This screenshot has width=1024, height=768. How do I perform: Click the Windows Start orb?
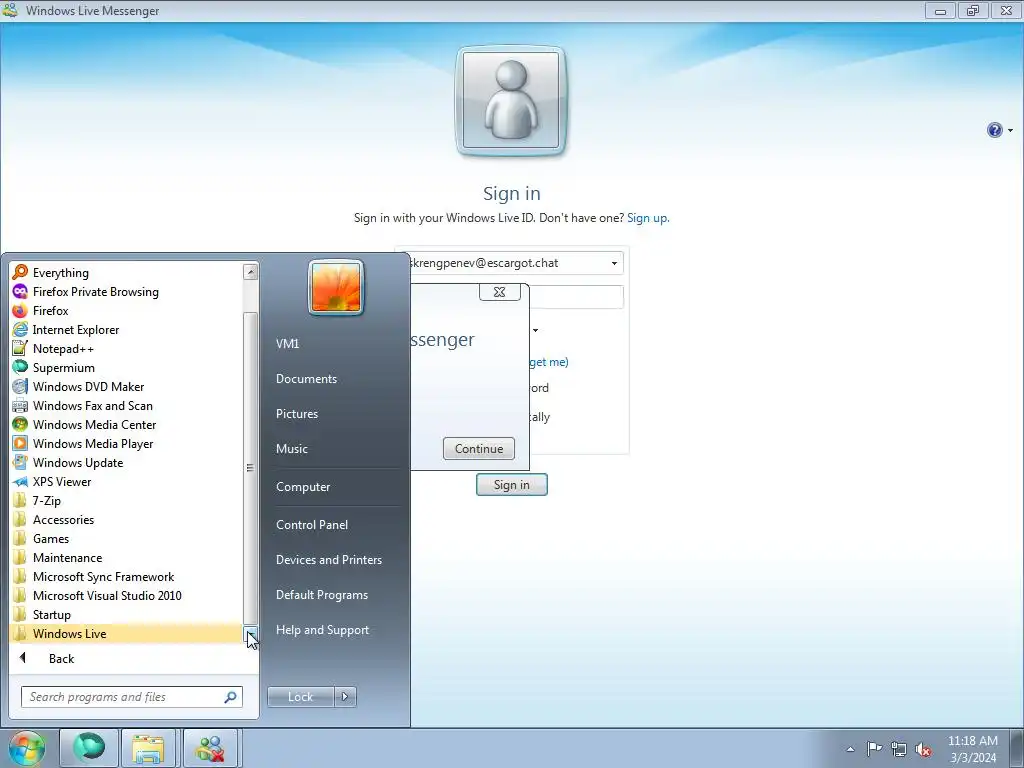pos(27,748)
